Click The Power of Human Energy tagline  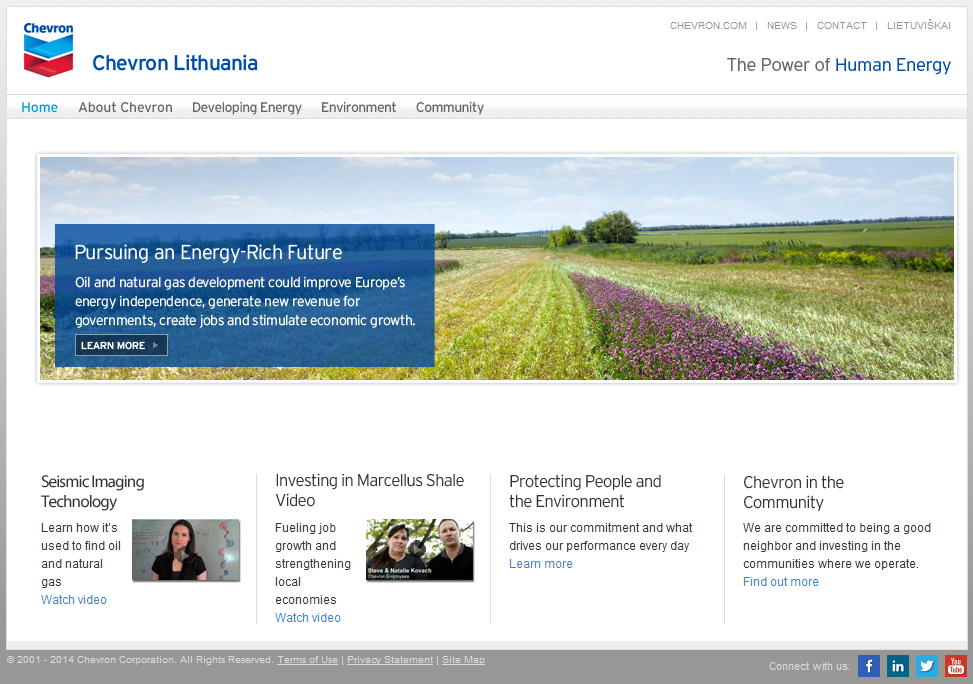[838, 65]
